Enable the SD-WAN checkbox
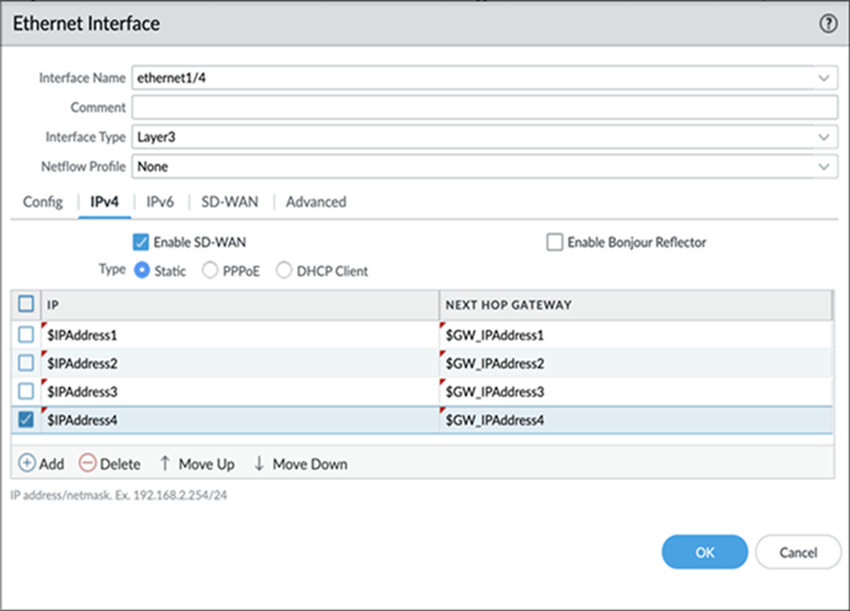This screenshot has width=850, height=611. tap(141, 242)
